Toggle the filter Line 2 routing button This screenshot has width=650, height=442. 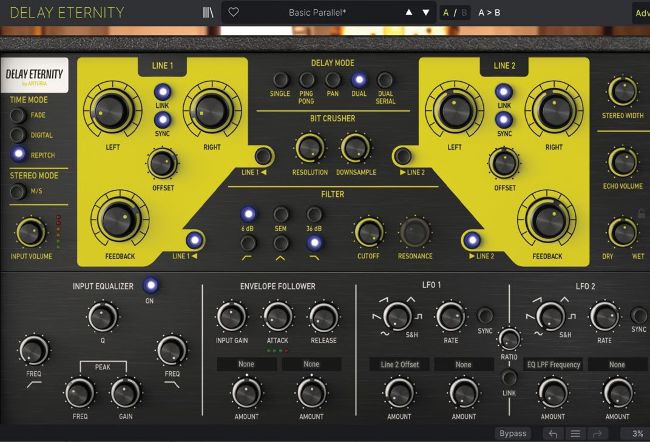[x=472, y=240]
